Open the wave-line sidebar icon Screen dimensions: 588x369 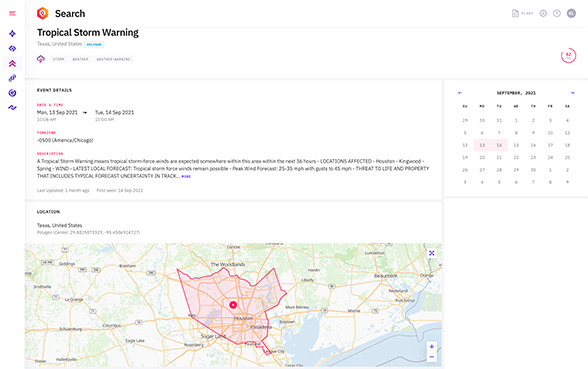12,108
